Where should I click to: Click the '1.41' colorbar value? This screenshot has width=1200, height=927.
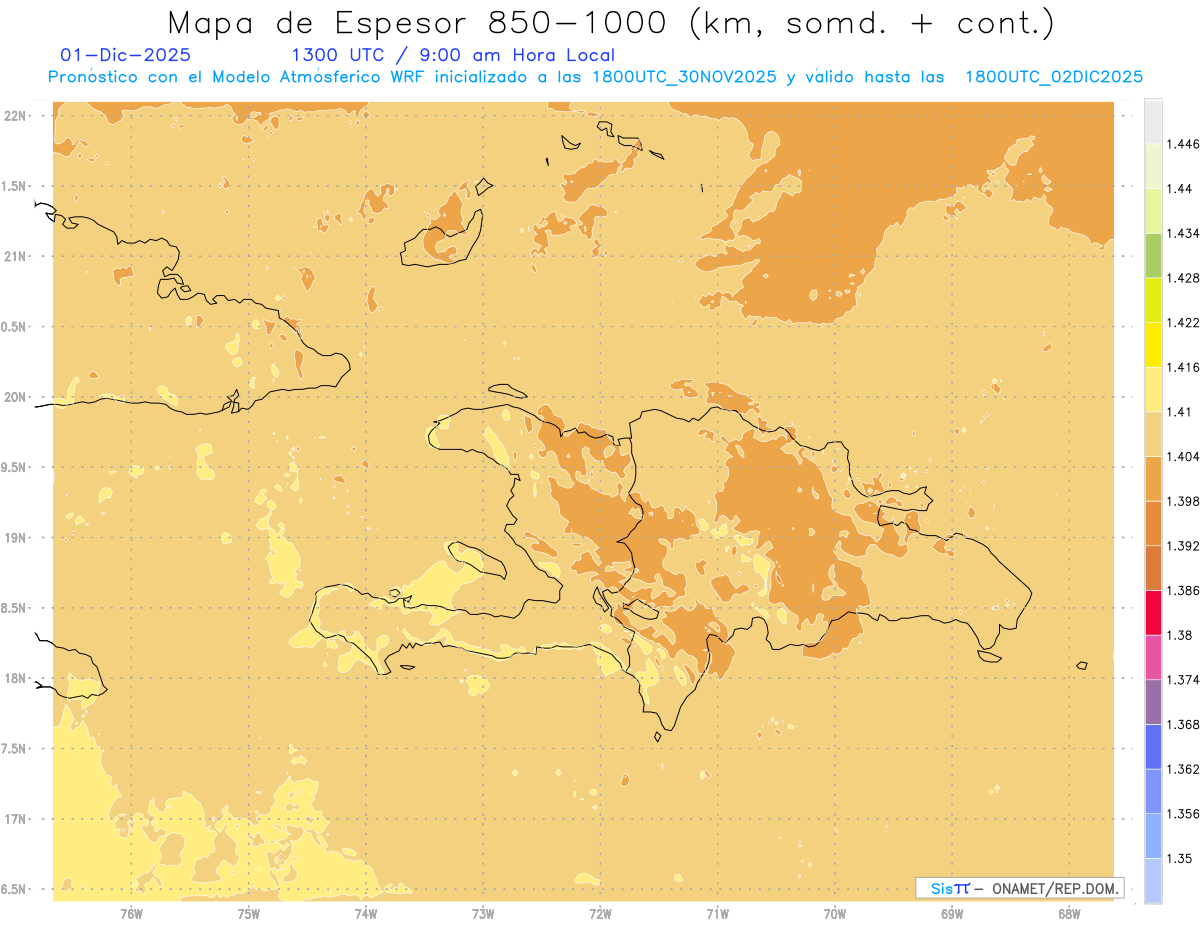tap(1180, 412)
